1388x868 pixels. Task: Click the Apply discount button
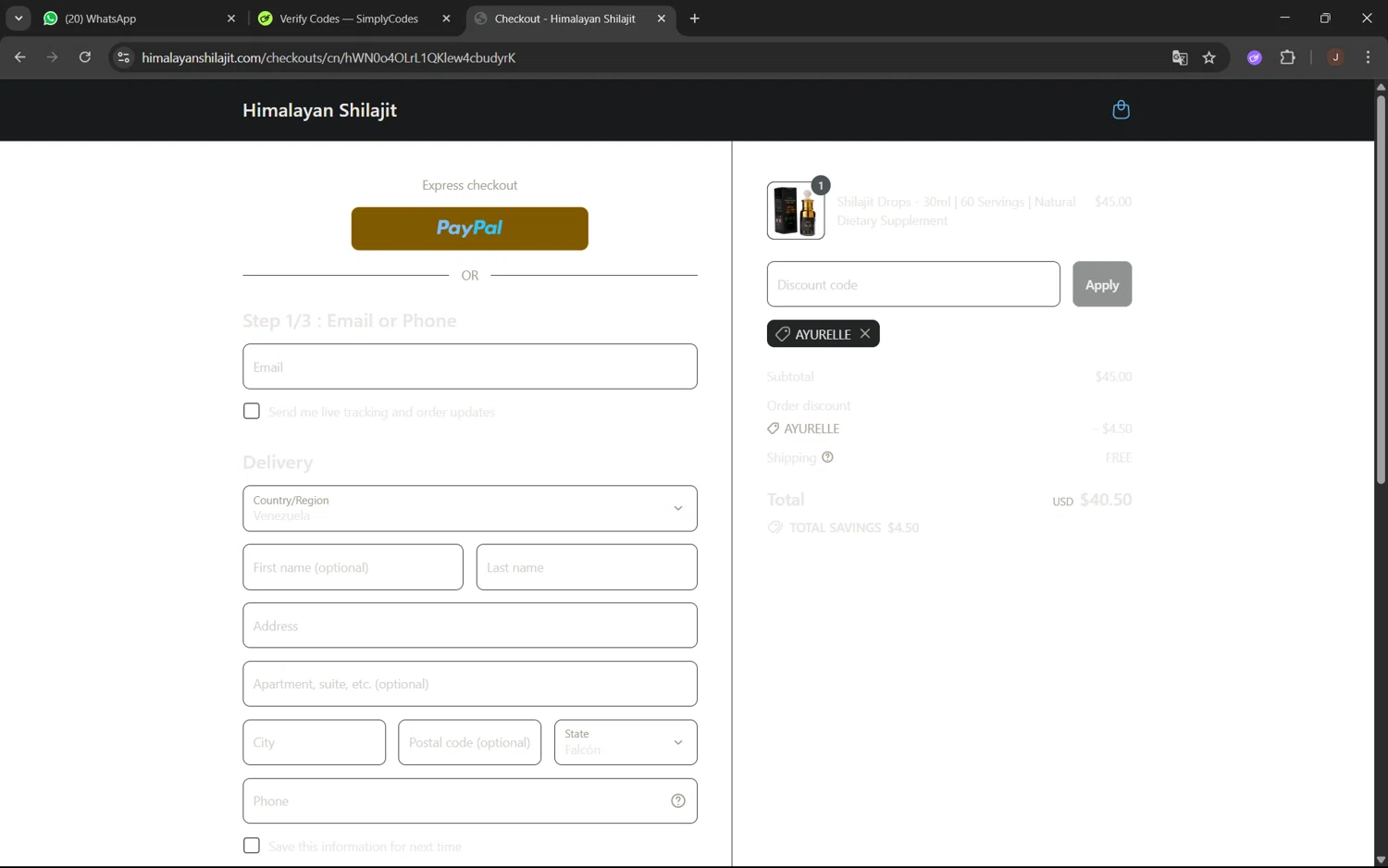(x=1102, y=284)
